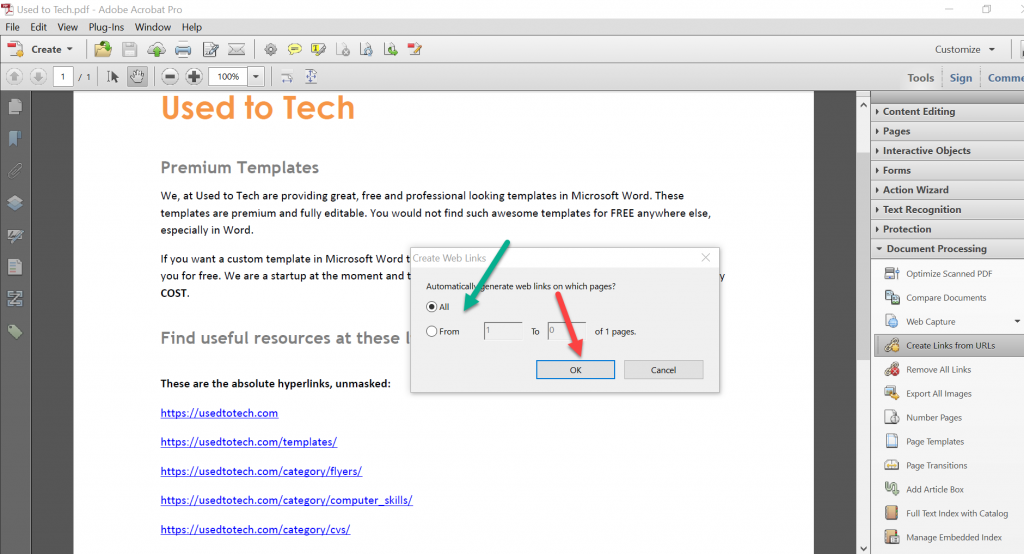Click the Open file folder icon
This screenshot has width=1024, height=554.
click(103, 49)
